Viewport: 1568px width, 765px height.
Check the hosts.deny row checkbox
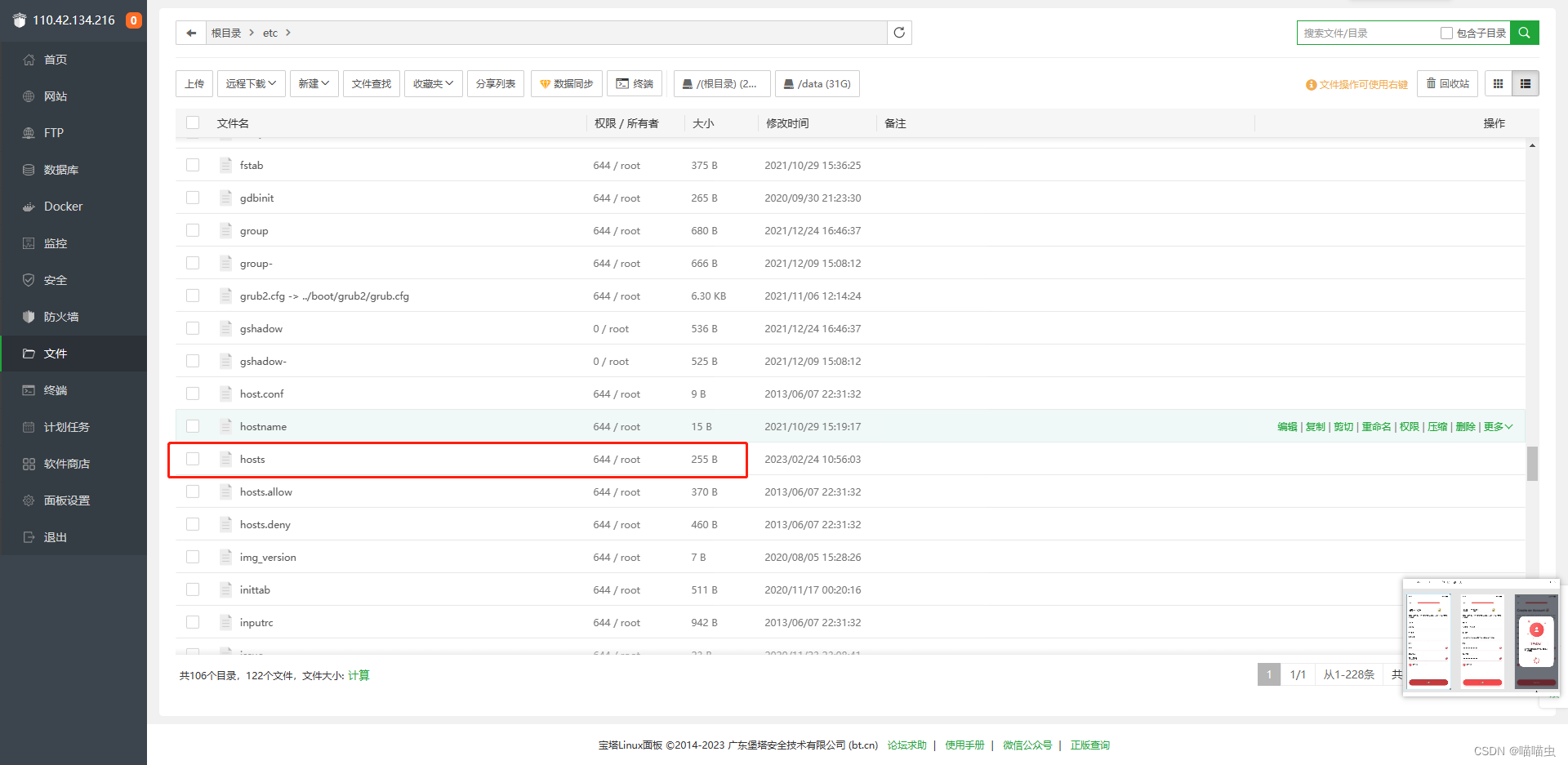coord(193,524)
